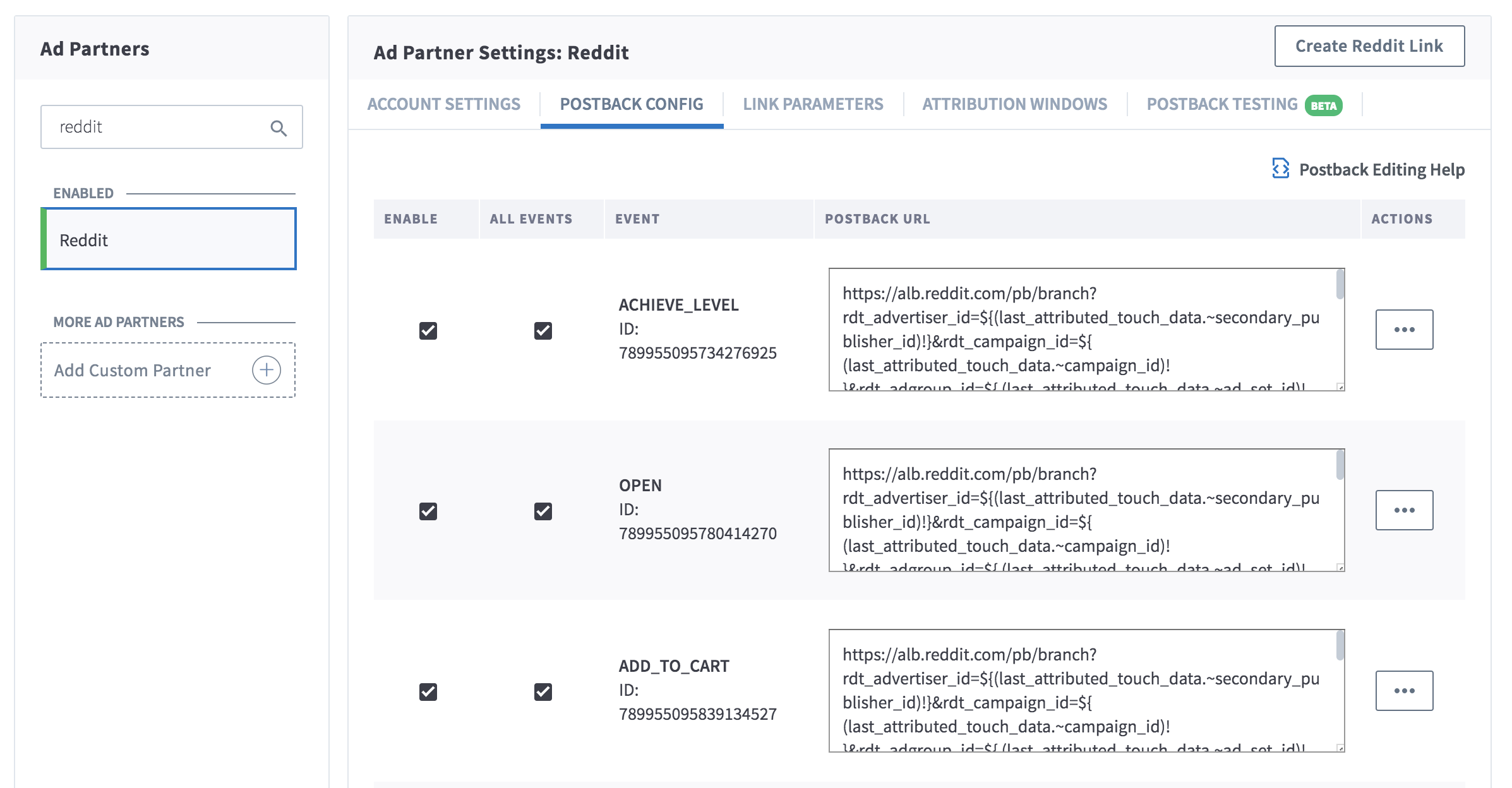1512x788 pixels.
Task: Open actions menu for ADD_TO_CART event
Action: click(x=1404, y=691)
